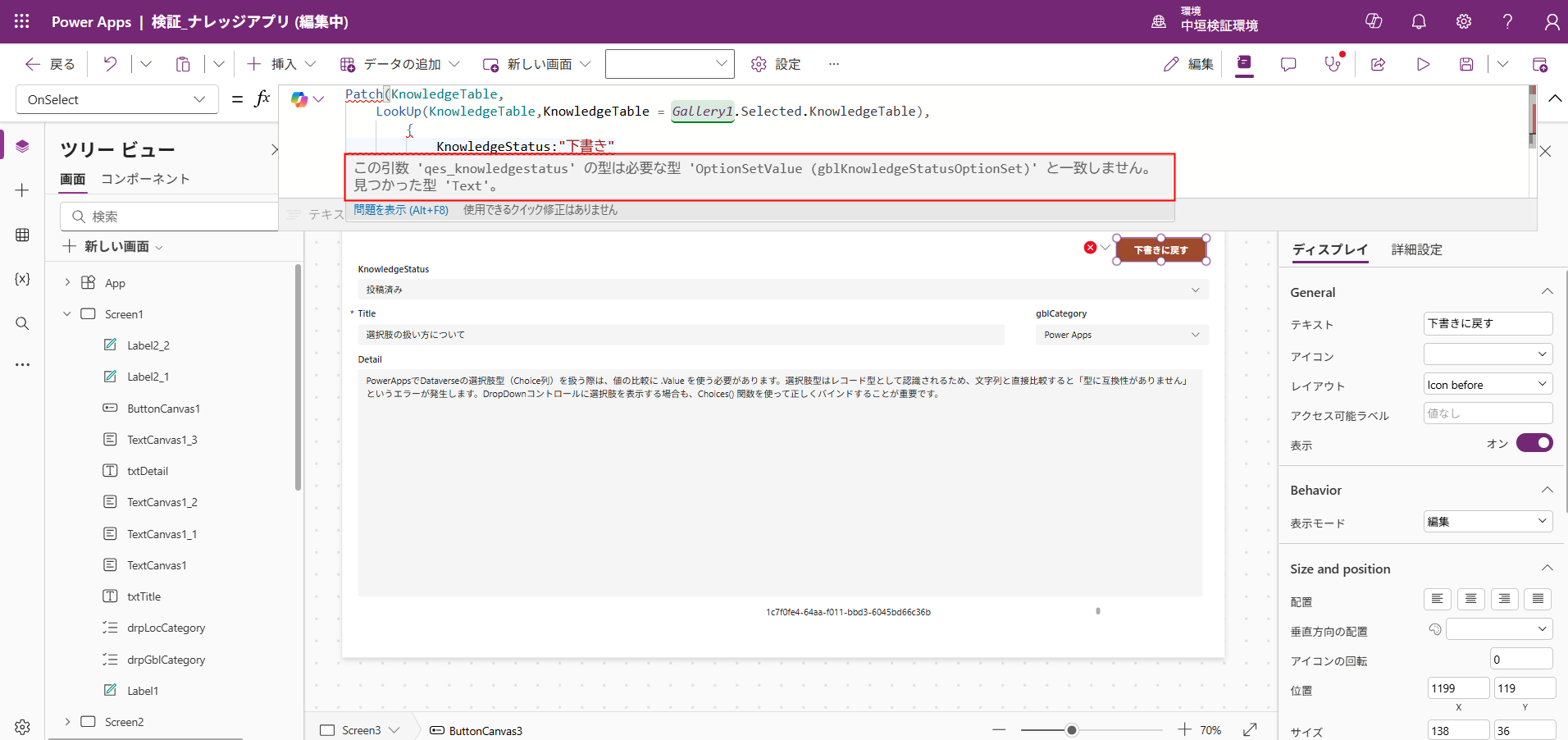Open the レイアウト Icon before dropdown
This screenshot has height=740, width=1568.
1487,385
